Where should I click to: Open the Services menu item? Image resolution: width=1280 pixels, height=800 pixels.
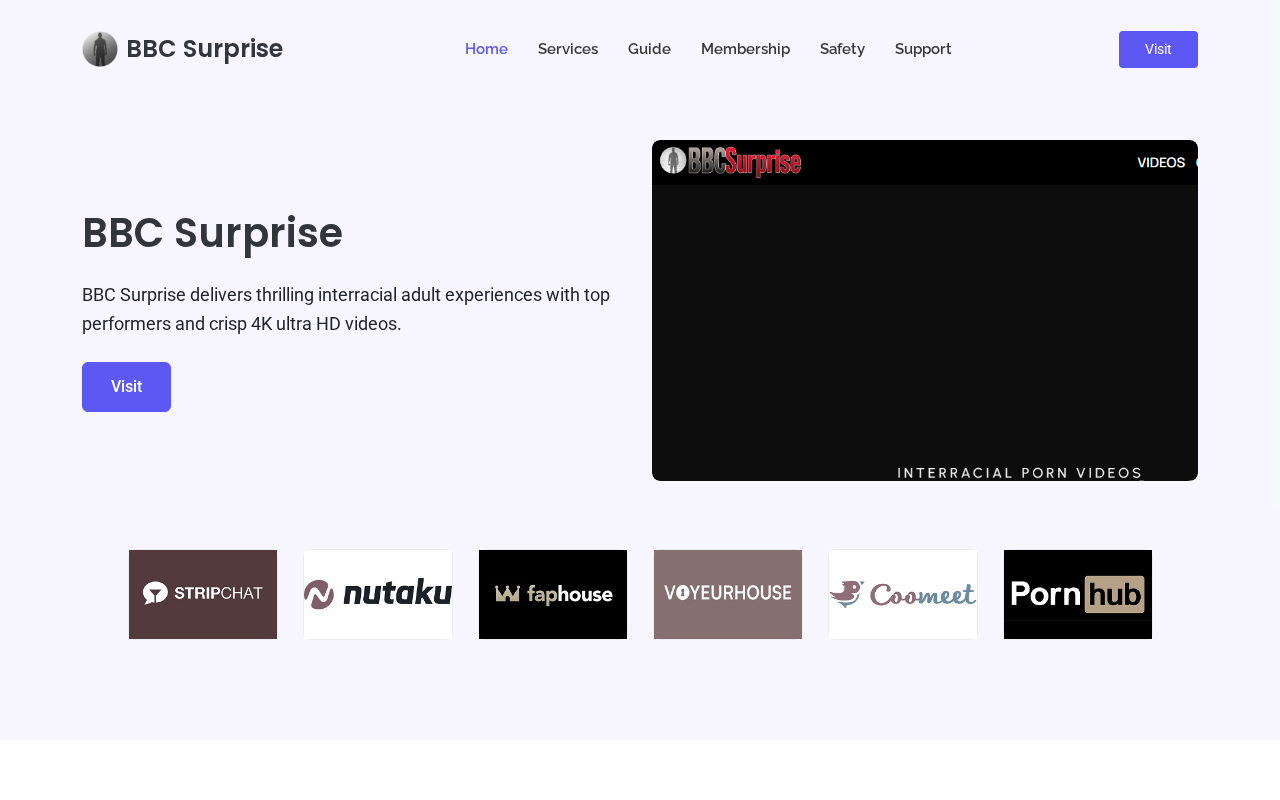pos(568,49)
